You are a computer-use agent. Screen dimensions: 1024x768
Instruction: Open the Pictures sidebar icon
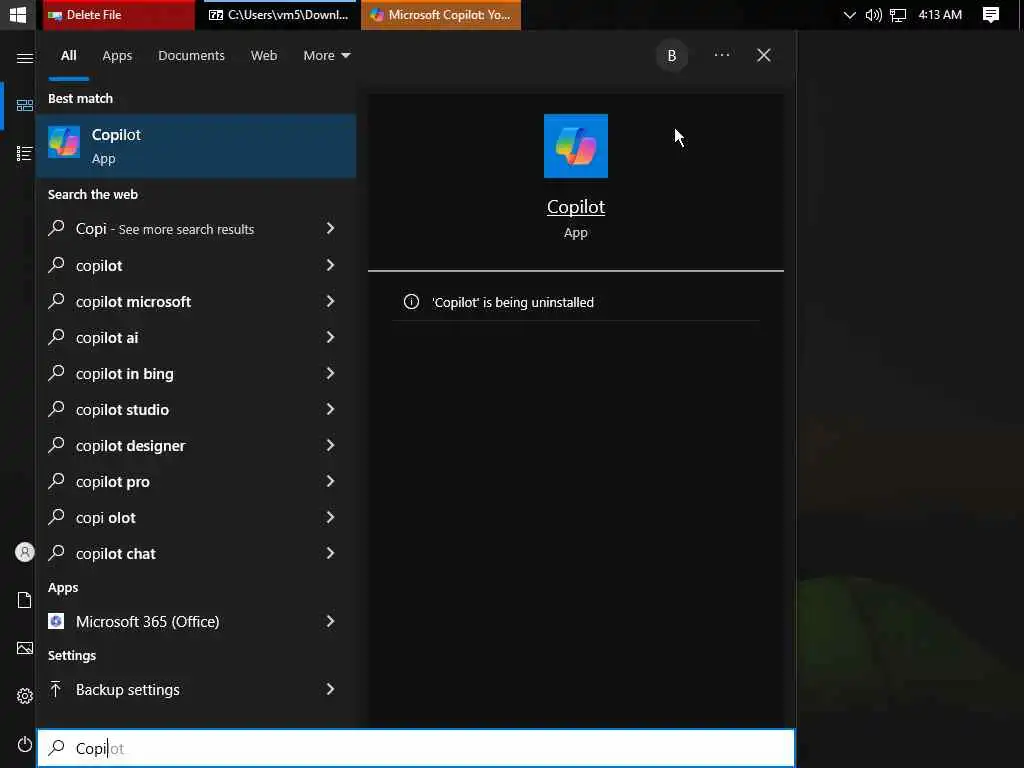pyautogui.click(x=25, y=648)
